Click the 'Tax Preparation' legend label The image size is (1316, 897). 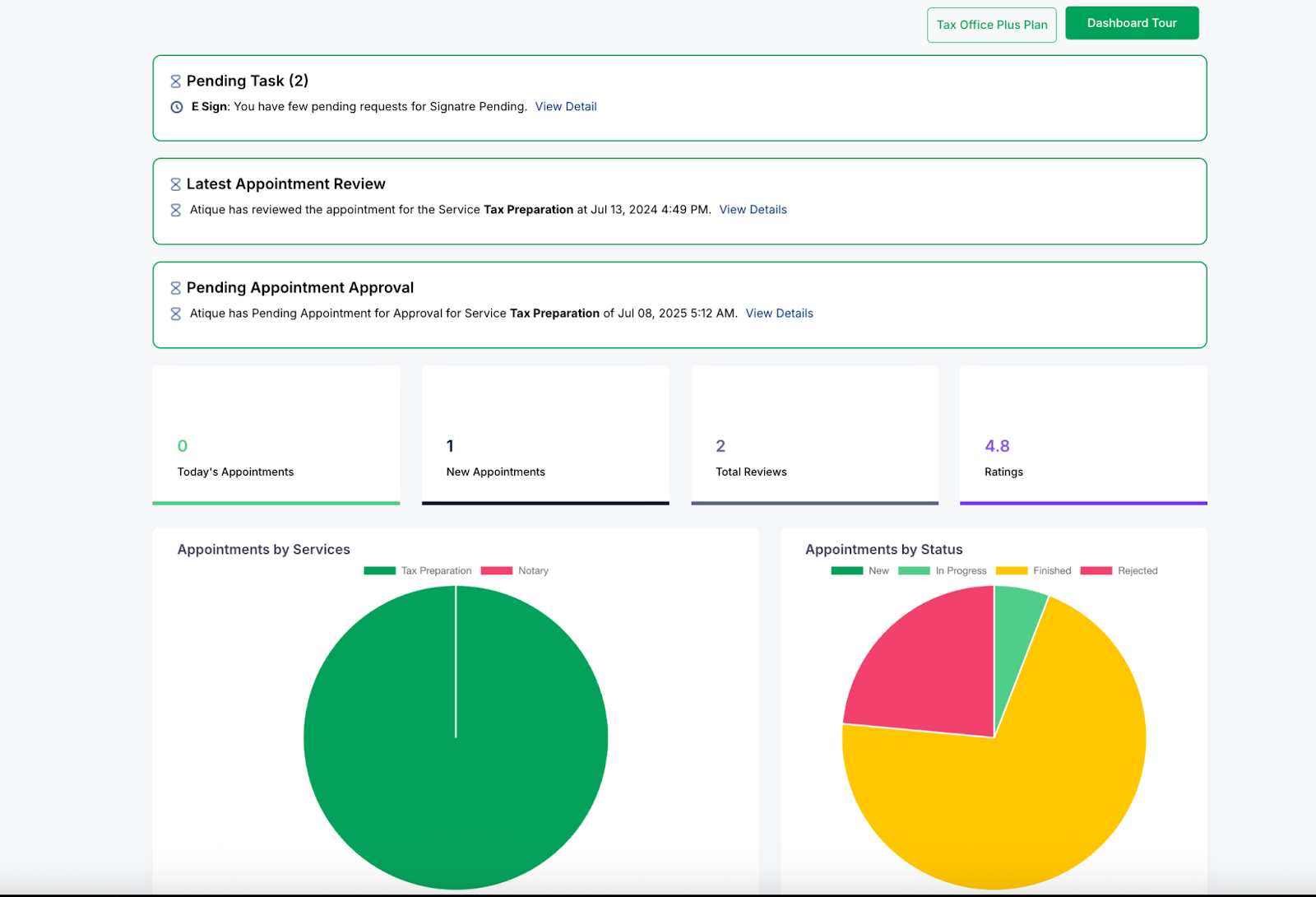coord(436,570)
